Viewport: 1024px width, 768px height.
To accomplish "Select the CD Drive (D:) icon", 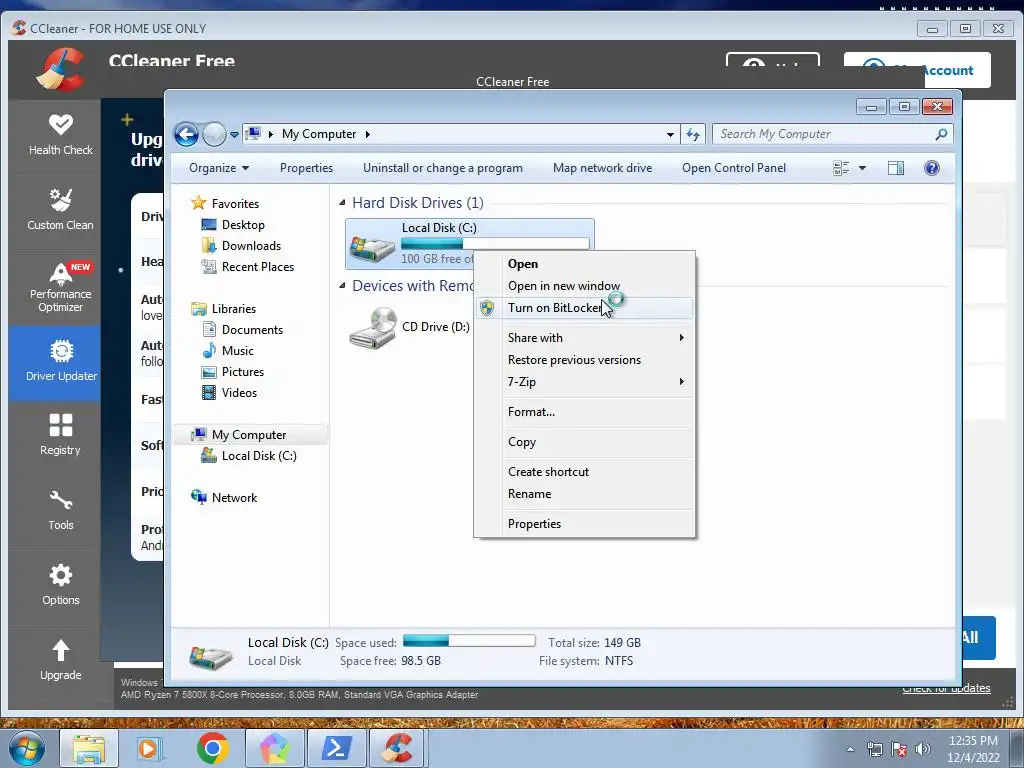I will coord(374,327).
